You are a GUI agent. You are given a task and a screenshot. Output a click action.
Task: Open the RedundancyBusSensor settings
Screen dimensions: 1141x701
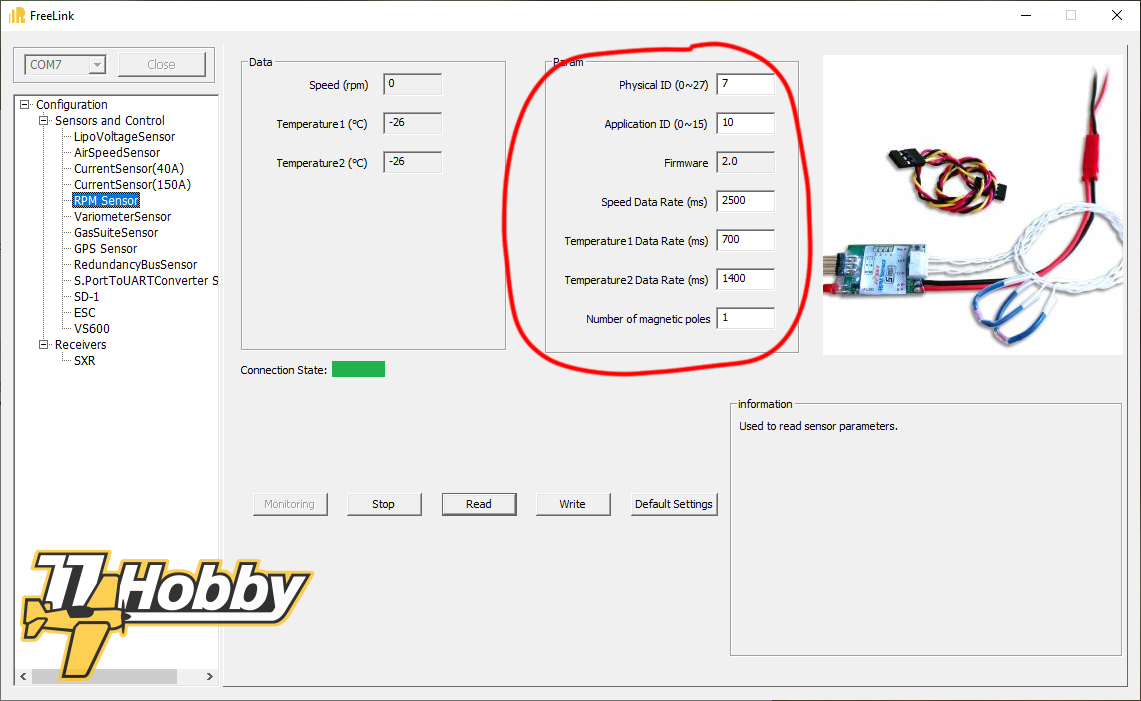pos(133,264)
